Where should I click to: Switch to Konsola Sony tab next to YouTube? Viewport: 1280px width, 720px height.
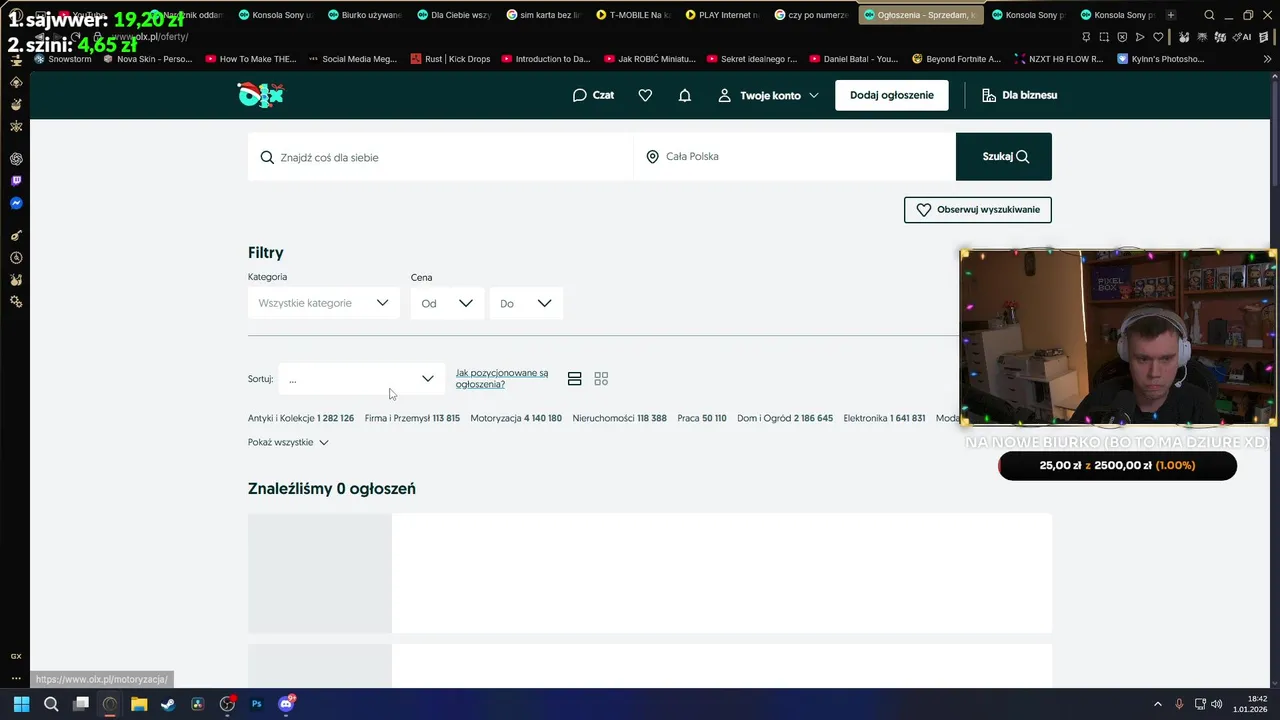(275, 15)
